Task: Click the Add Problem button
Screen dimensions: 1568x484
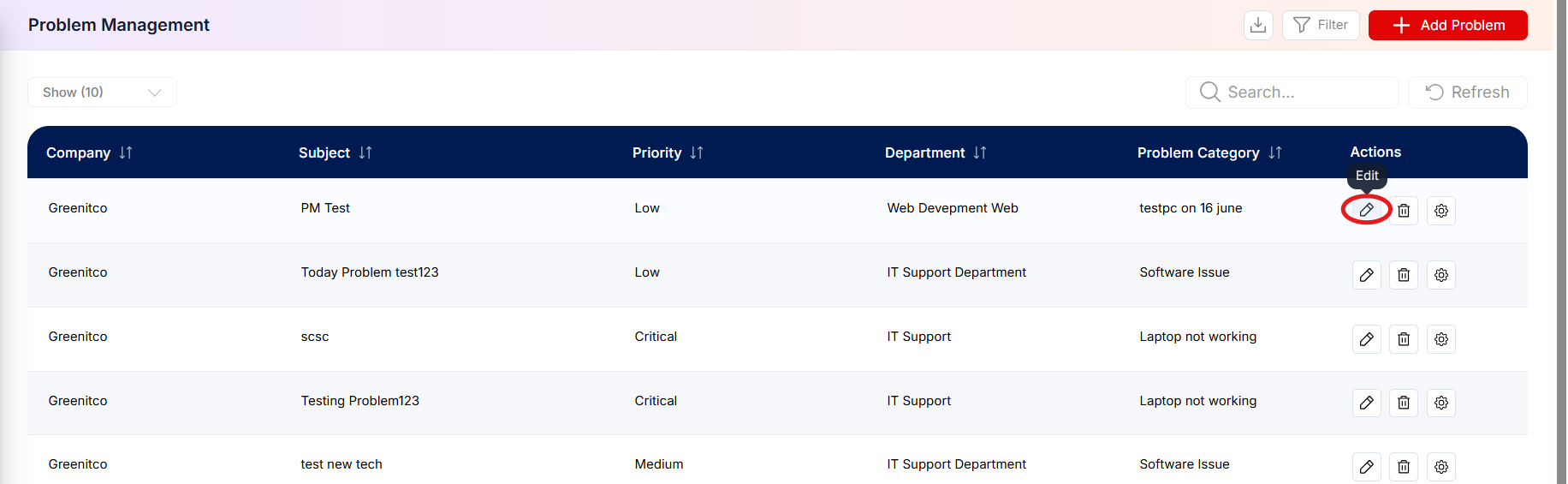Action: coord(1448,25)
